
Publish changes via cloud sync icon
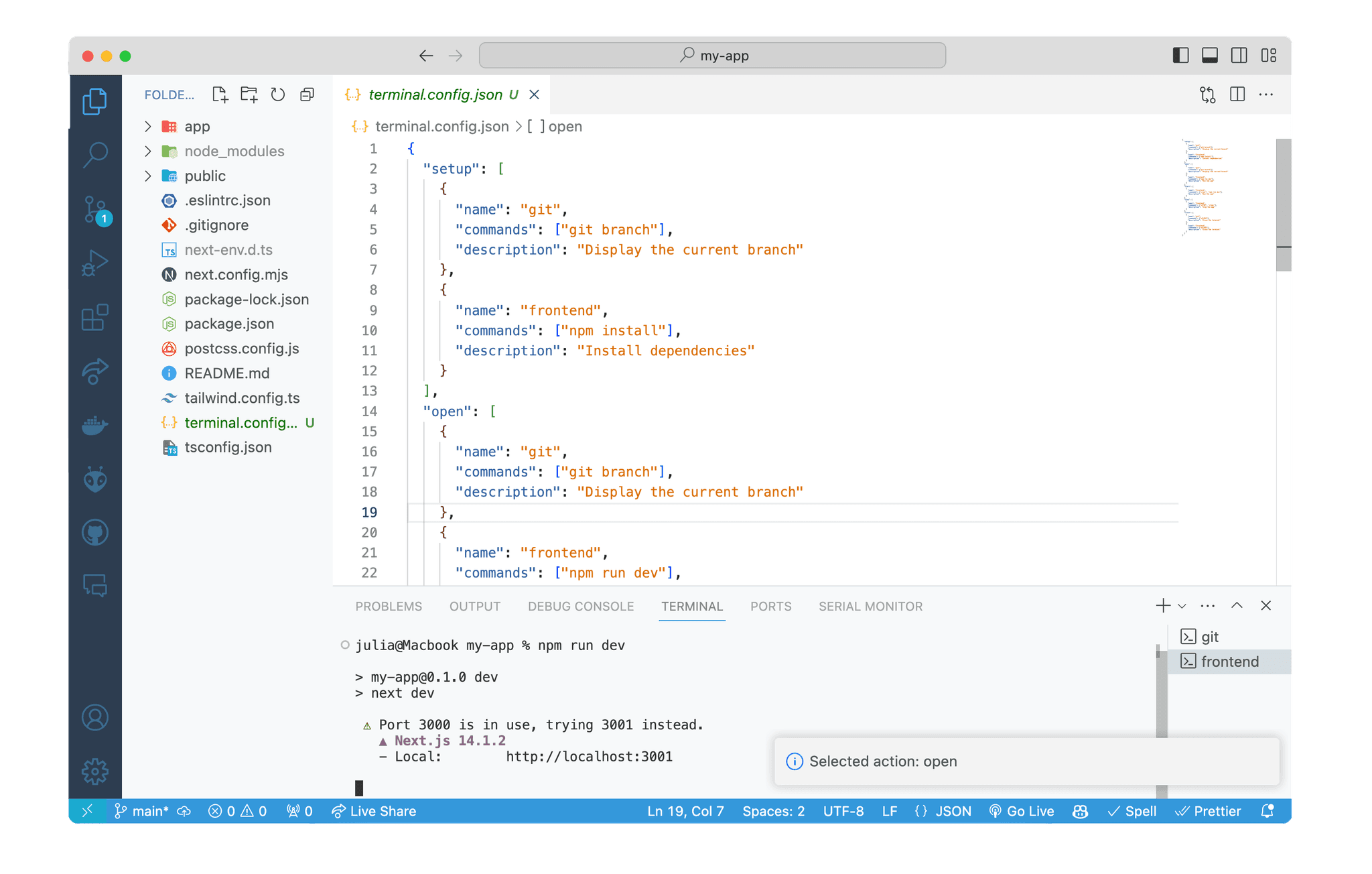(184, 811)
